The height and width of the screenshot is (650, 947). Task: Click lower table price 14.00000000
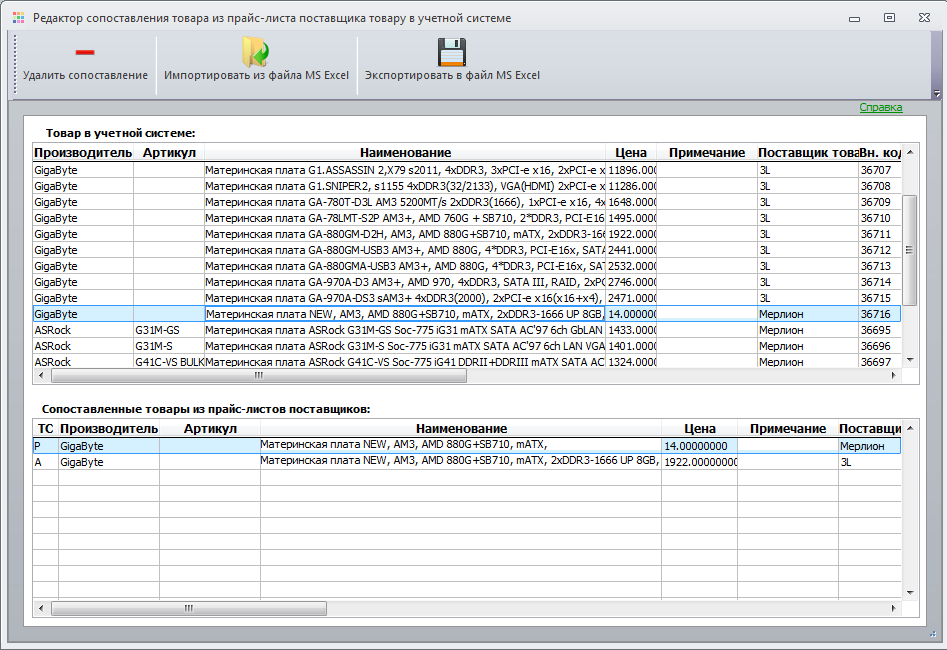click(699, 446)
